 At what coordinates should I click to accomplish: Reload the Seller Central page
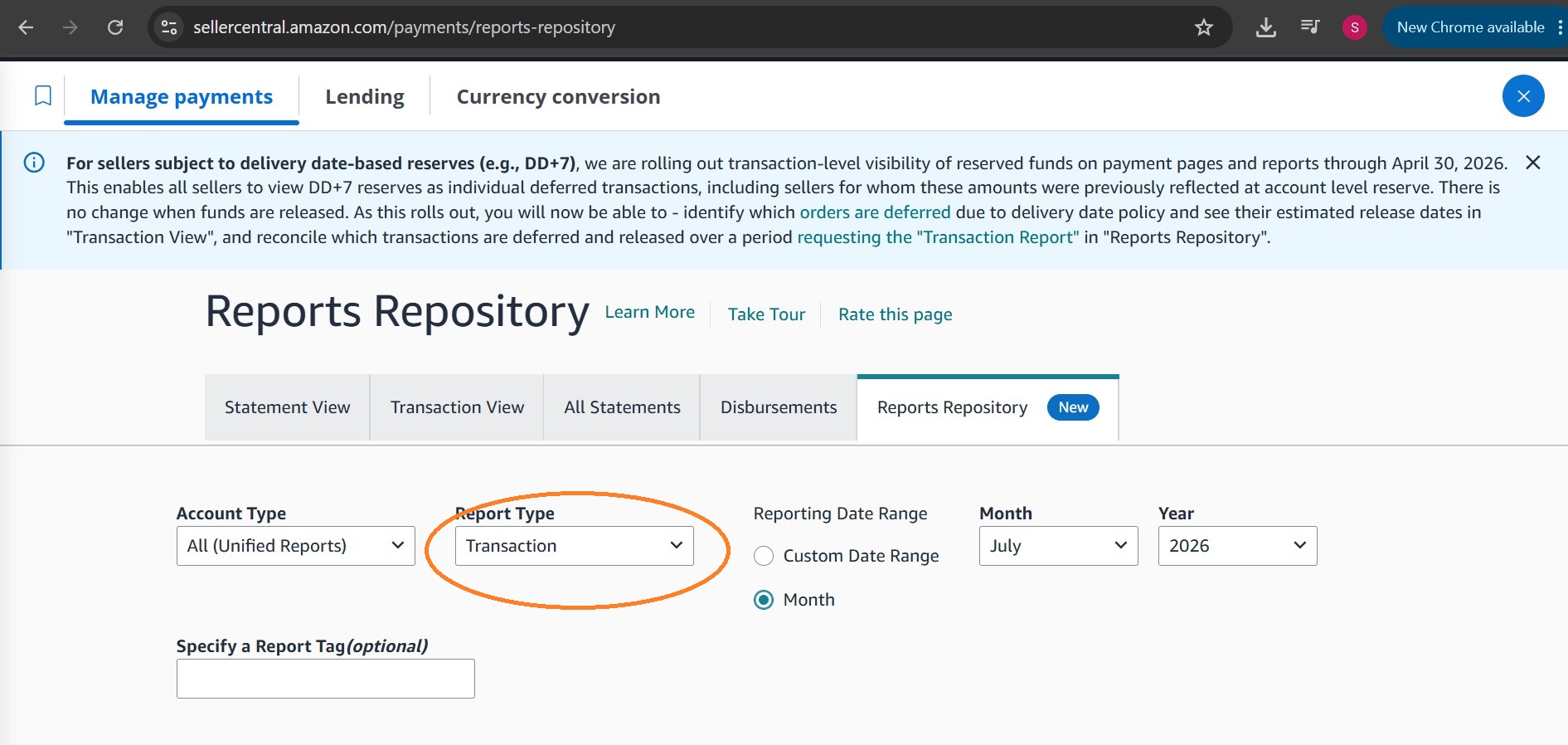115,27
